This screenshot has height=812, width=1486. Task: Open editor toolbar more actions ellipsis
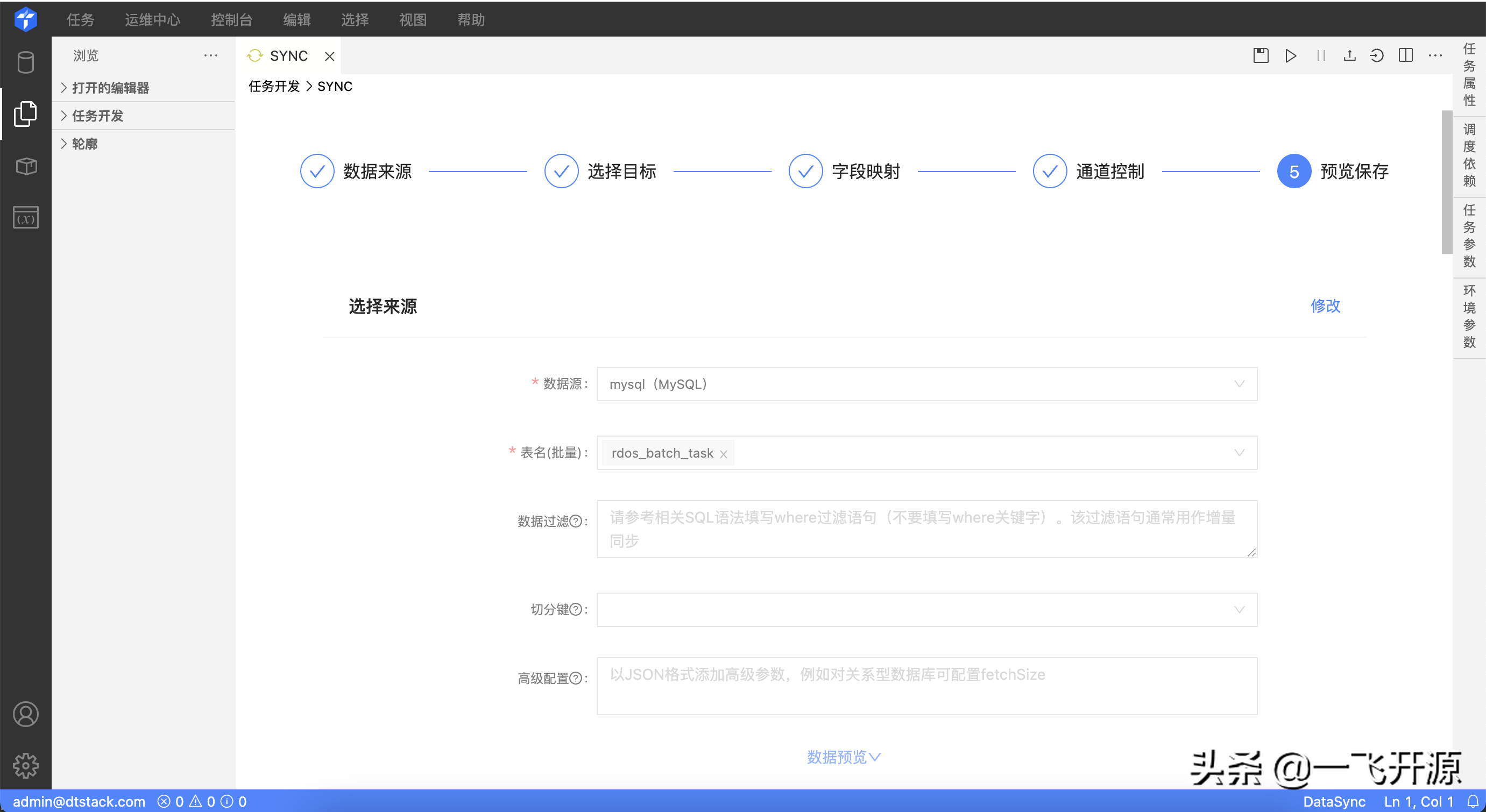pyautogui.click(x=1435, y=55)
